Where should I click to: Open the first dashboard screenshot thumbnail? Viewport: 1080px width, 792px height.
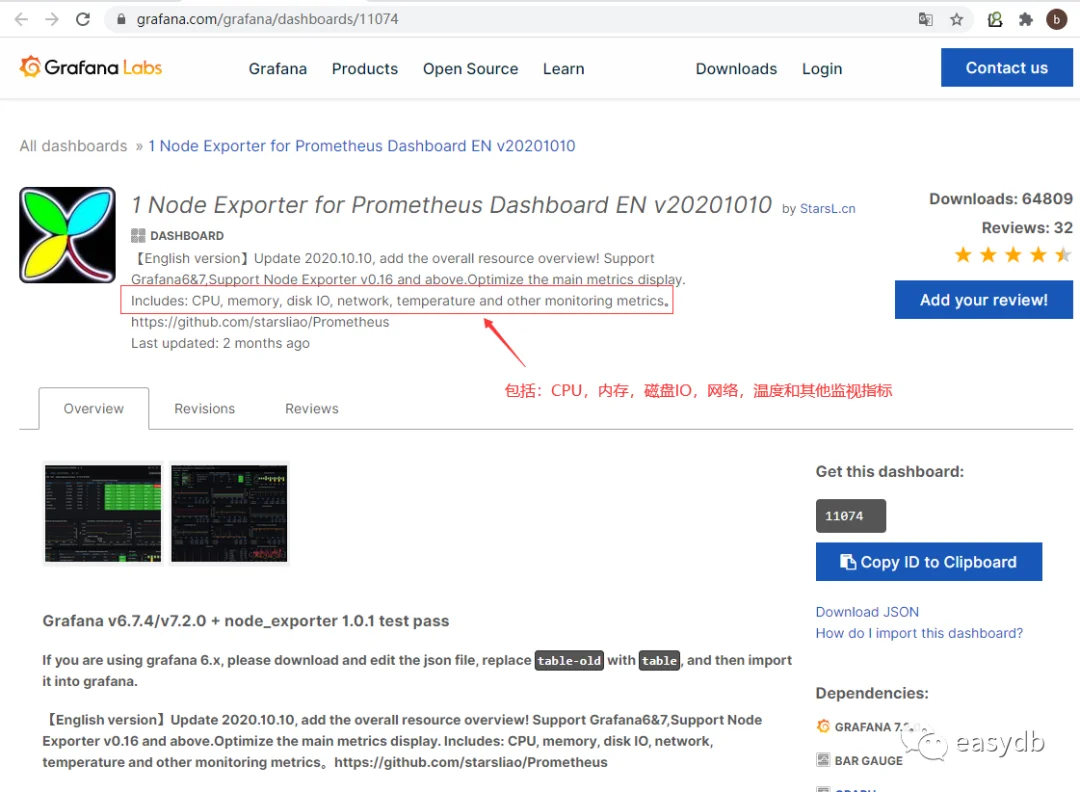click(103, 513)
